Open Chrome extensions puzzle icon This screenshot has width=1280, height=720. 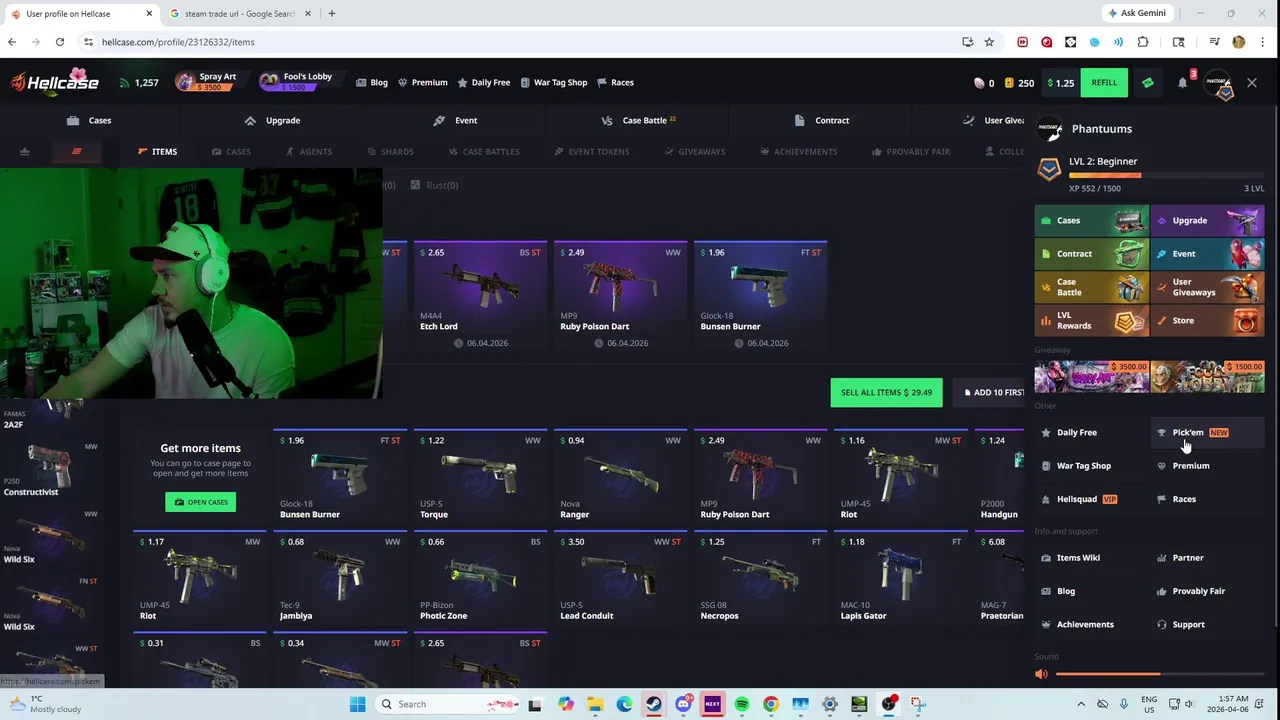tap(1143, 42)
